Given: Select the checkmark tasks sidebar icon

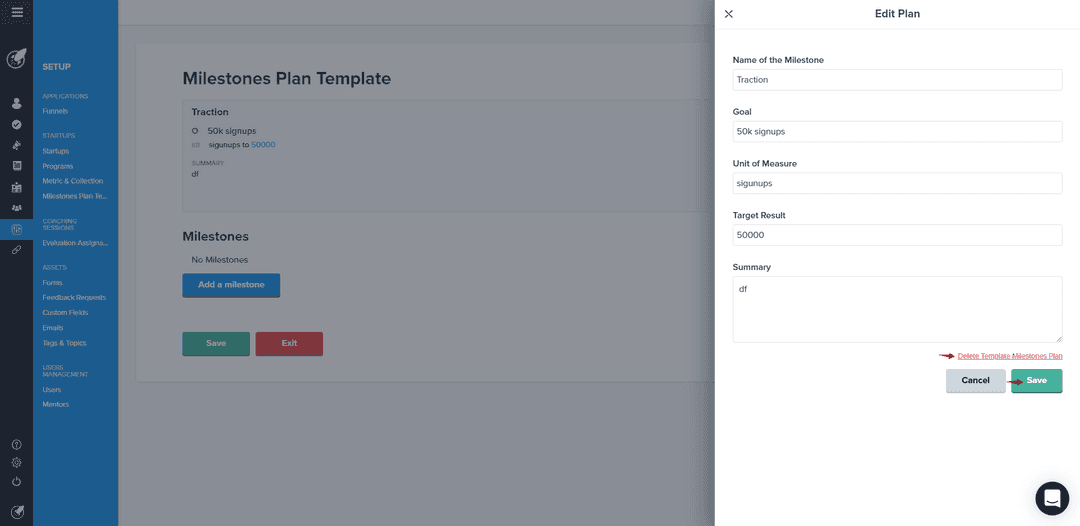Looking at the screenshot, I should (17, 125).
